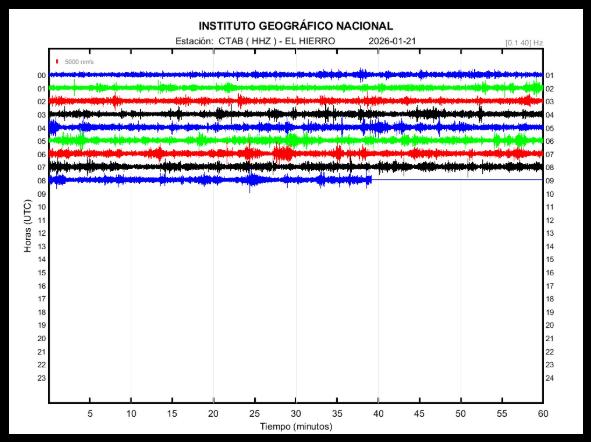The width and height of the screenshot is (591, 442).
Task: Click the 55 tick on the Tiempo axis
Action: pos(502,413)
